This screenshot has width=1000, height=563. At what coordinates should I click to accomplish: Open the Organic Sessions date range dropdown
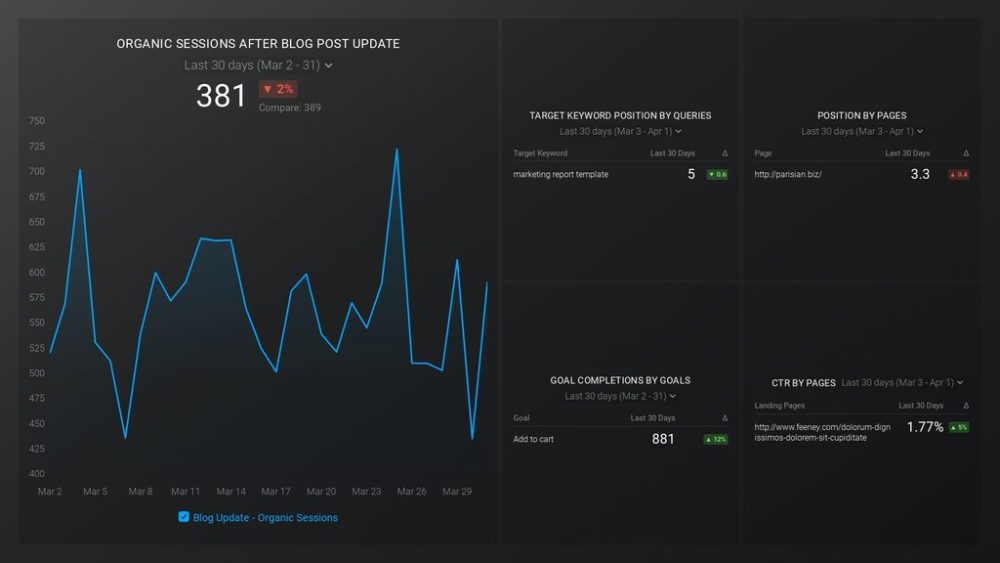click(258, 65)
